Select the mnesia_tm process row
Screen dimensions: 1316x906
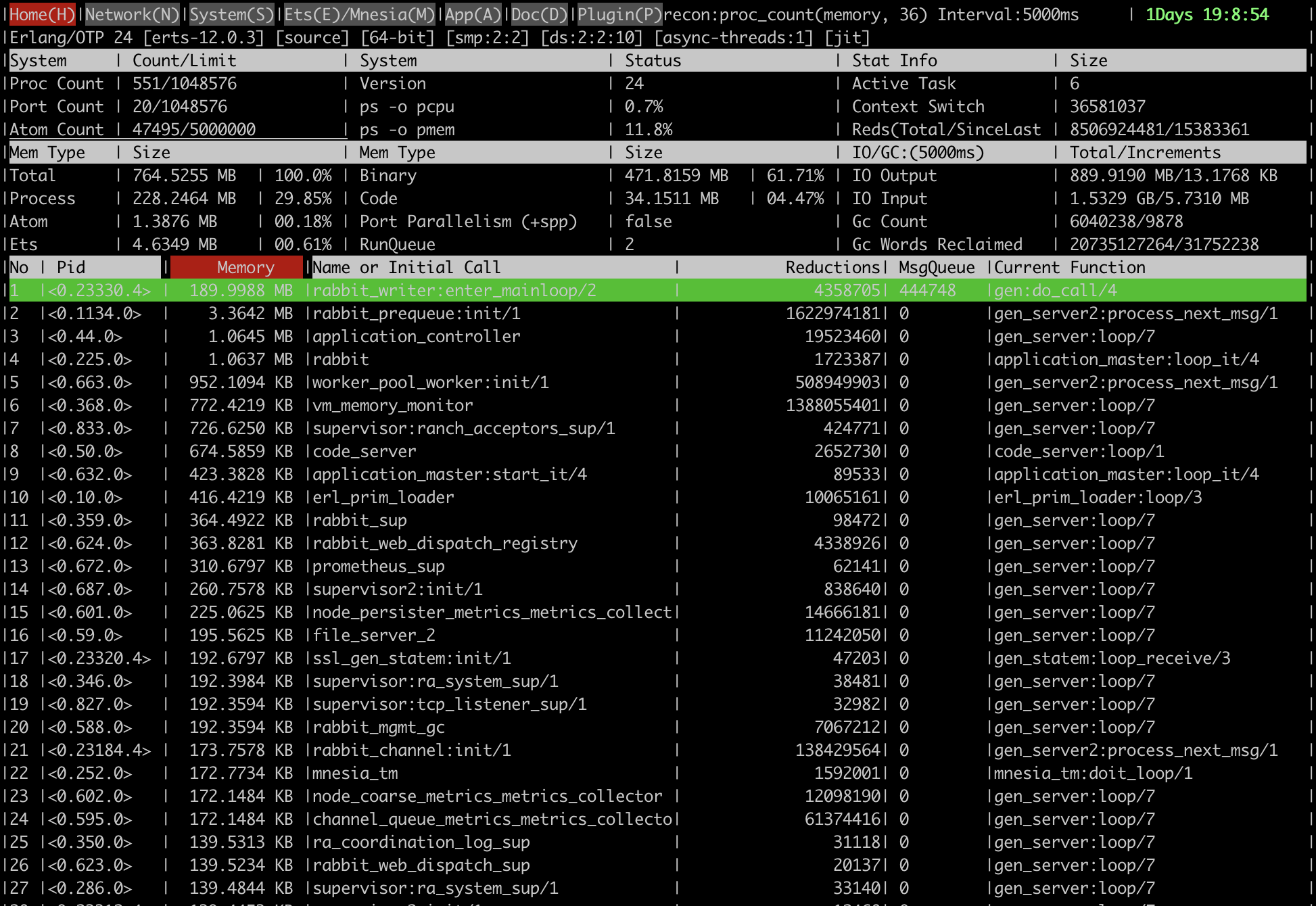(x=657, y=773)
